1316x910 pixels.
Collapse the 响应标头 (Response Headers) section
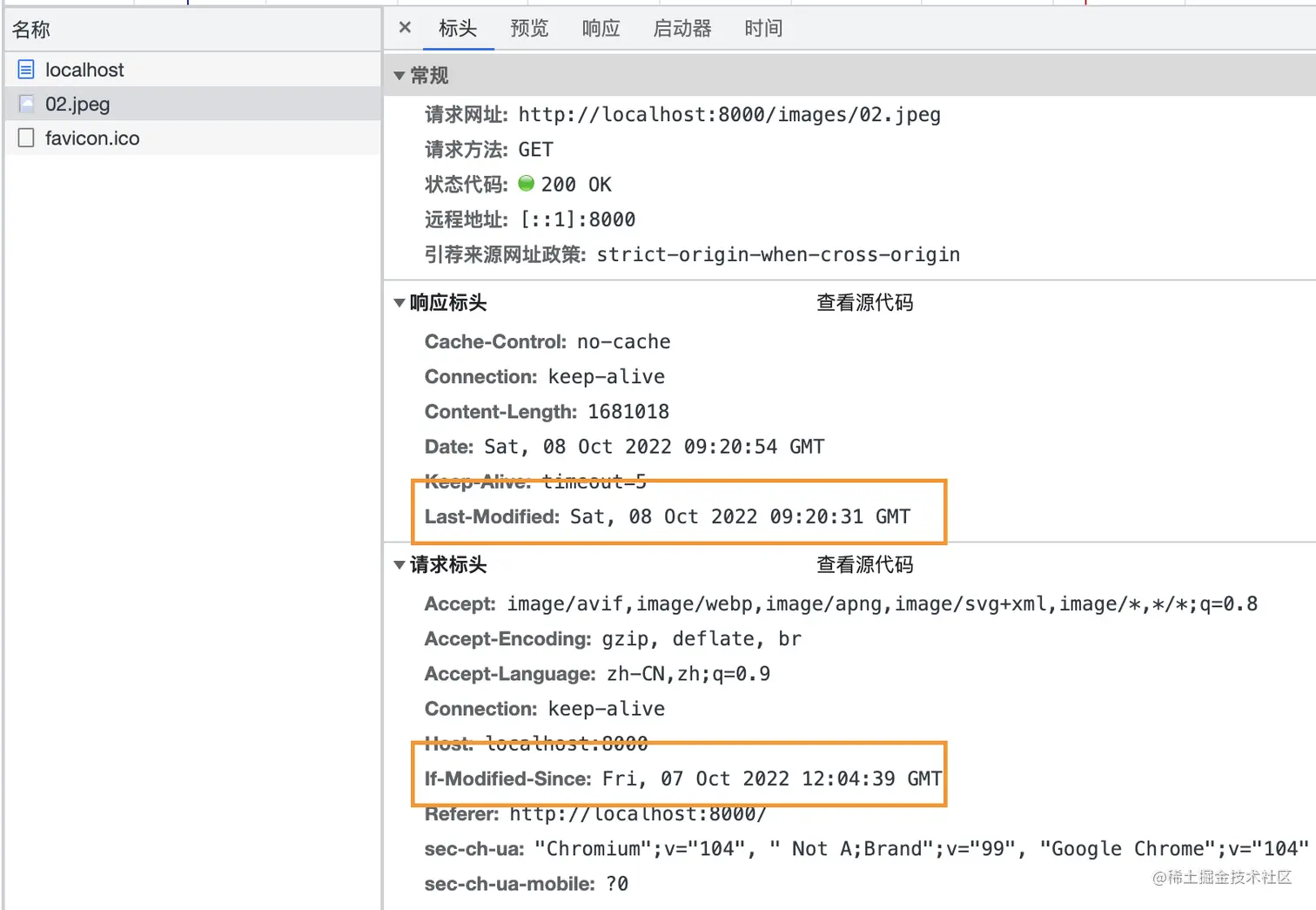(x=398, y=302)
